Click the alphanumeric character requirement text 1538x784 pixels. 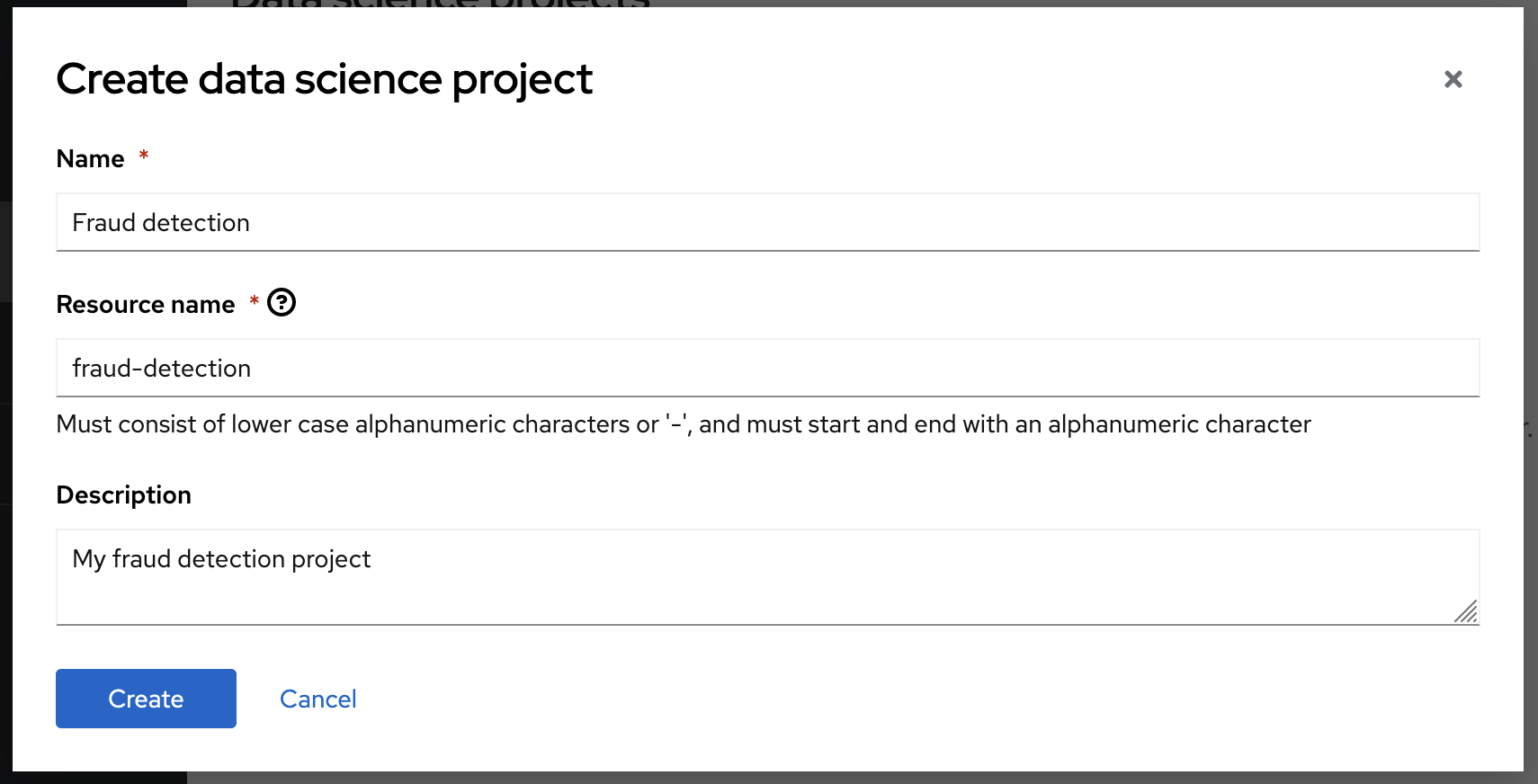pyautogui.click(x=684, y=423)
